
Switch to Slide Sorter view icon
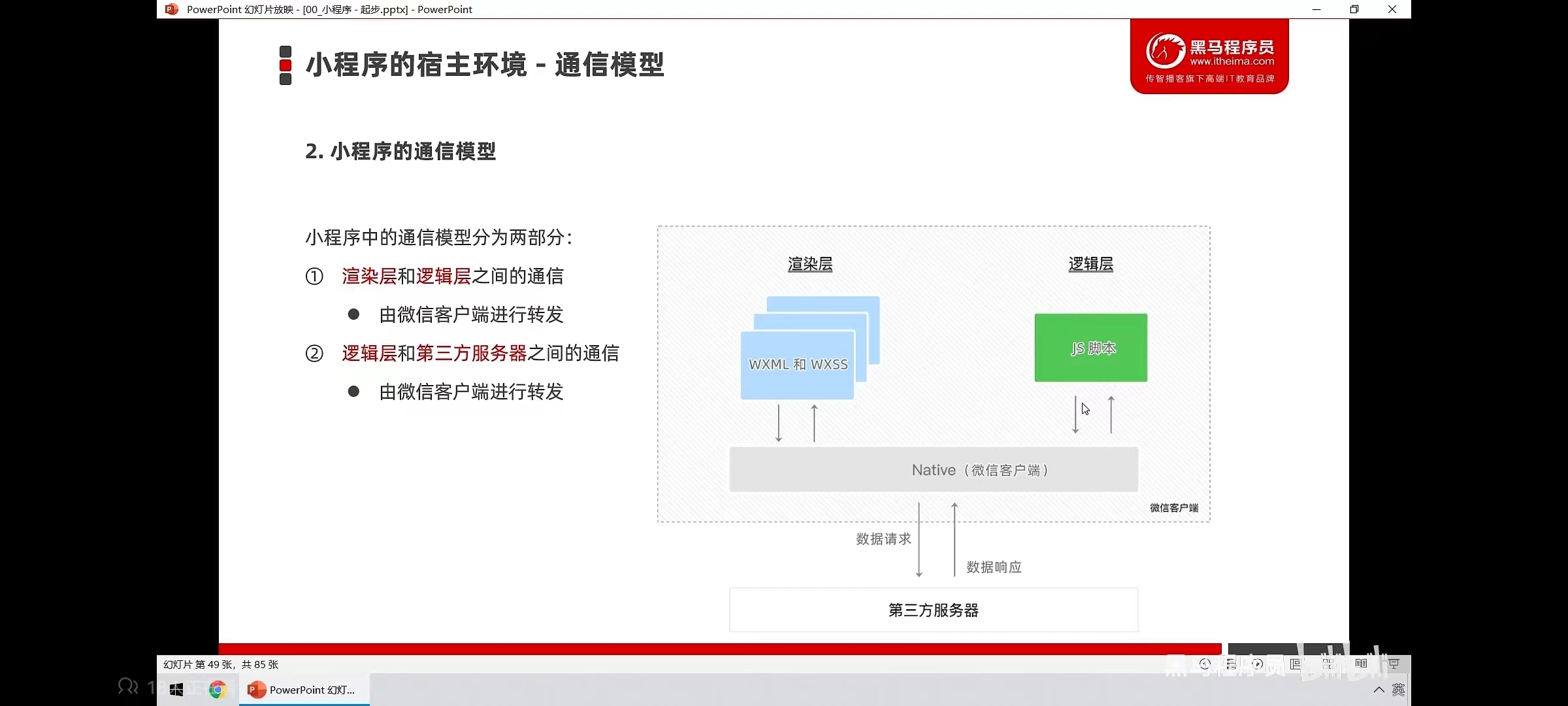(x=1328, y=664)
